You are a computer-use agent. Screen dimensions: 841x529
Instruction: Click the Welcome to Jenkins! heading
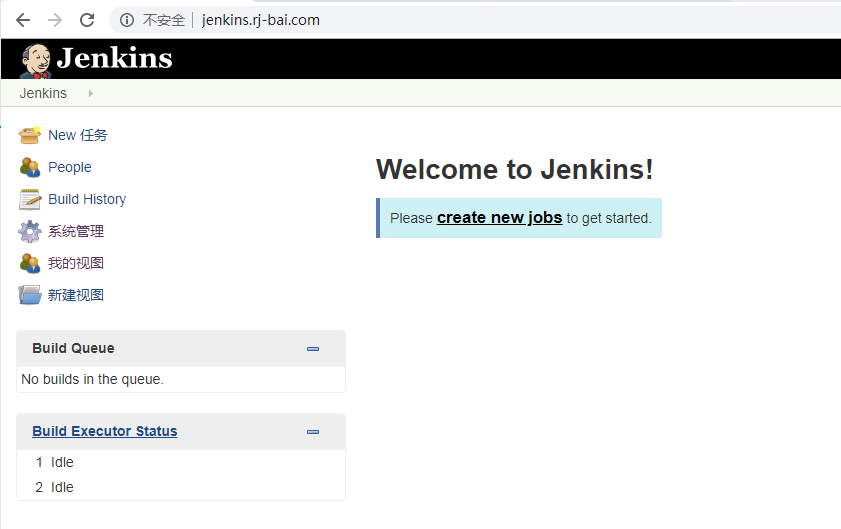pyautogui.click(x=514, y=170)
